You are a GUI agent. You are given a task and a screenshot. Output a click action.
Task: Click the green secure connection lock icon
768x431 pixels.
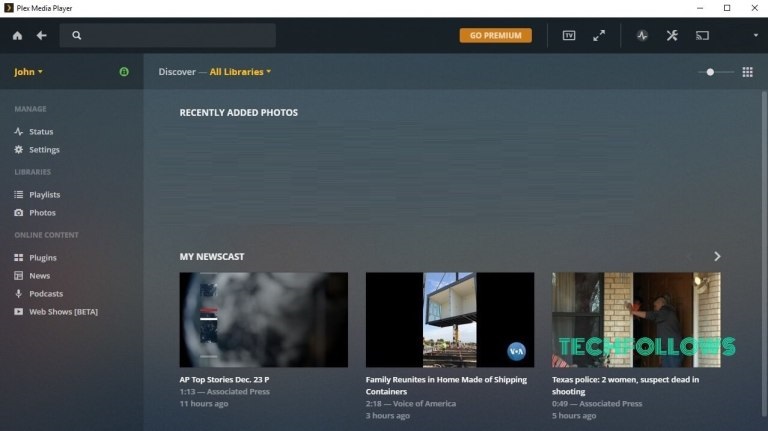[x=124, y=72]
